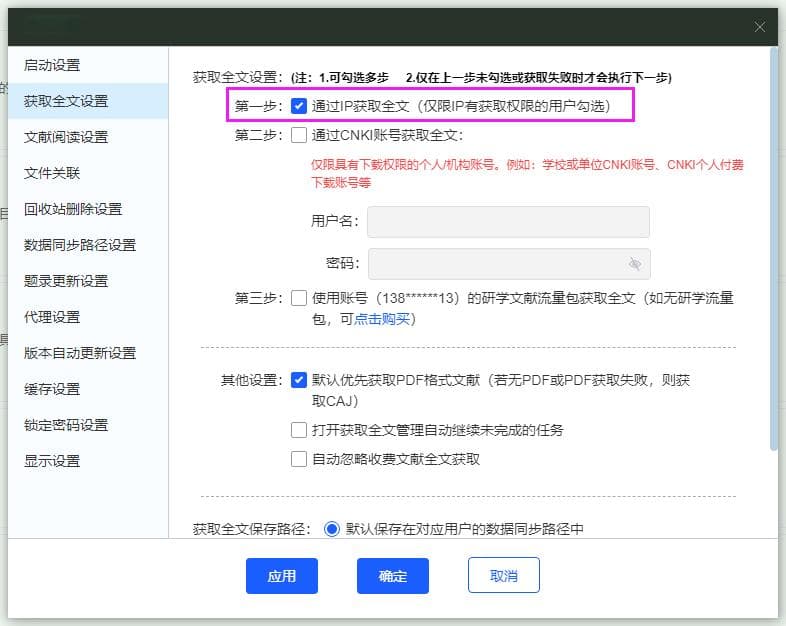Open 题录更新设置 section

tap(66, 281)
